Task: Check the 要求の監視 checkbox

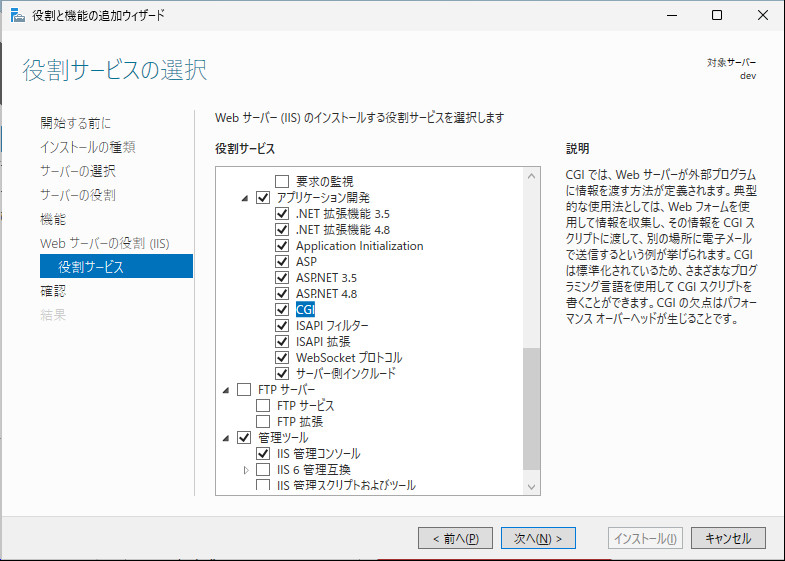Action: 282,181
